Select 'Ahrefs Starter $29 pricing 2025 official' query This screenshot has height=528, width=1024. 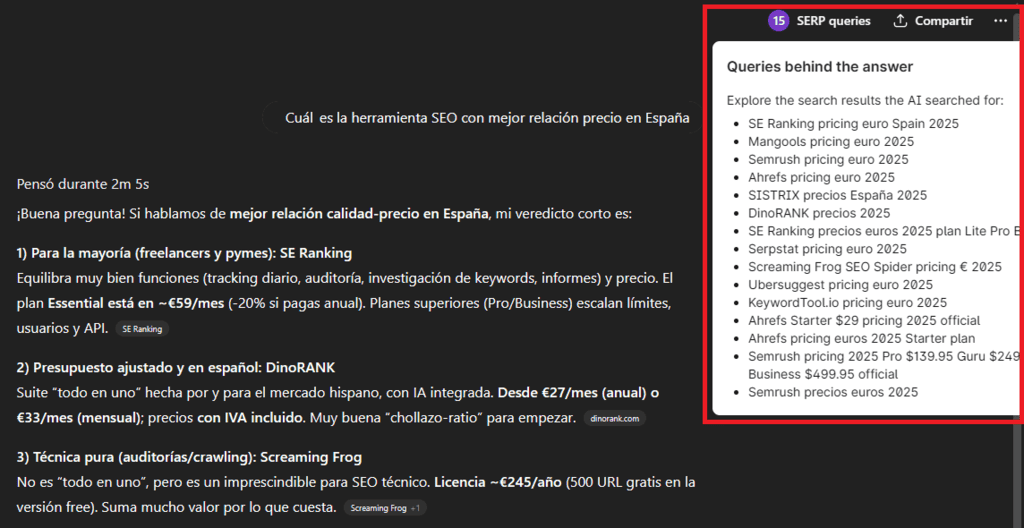click(x=864, y=321)
